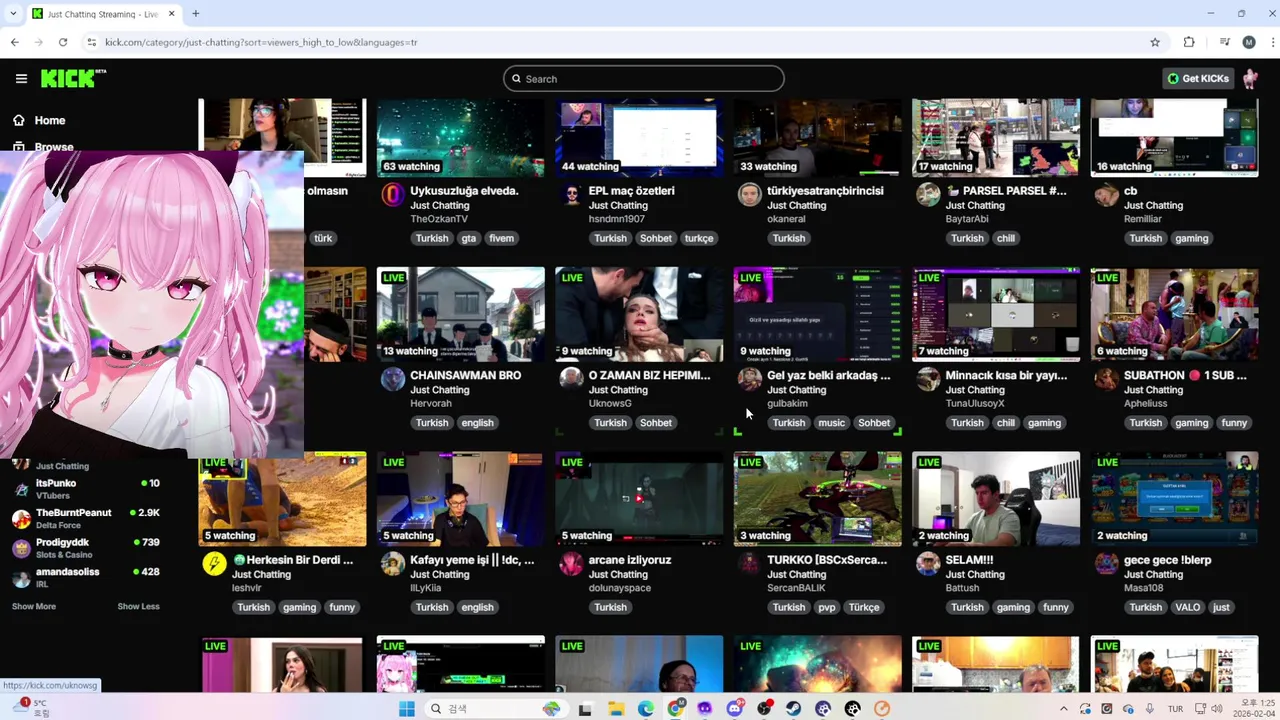
Task: Click the pvp tag under SercanBALIK
Action: (827, 607)
